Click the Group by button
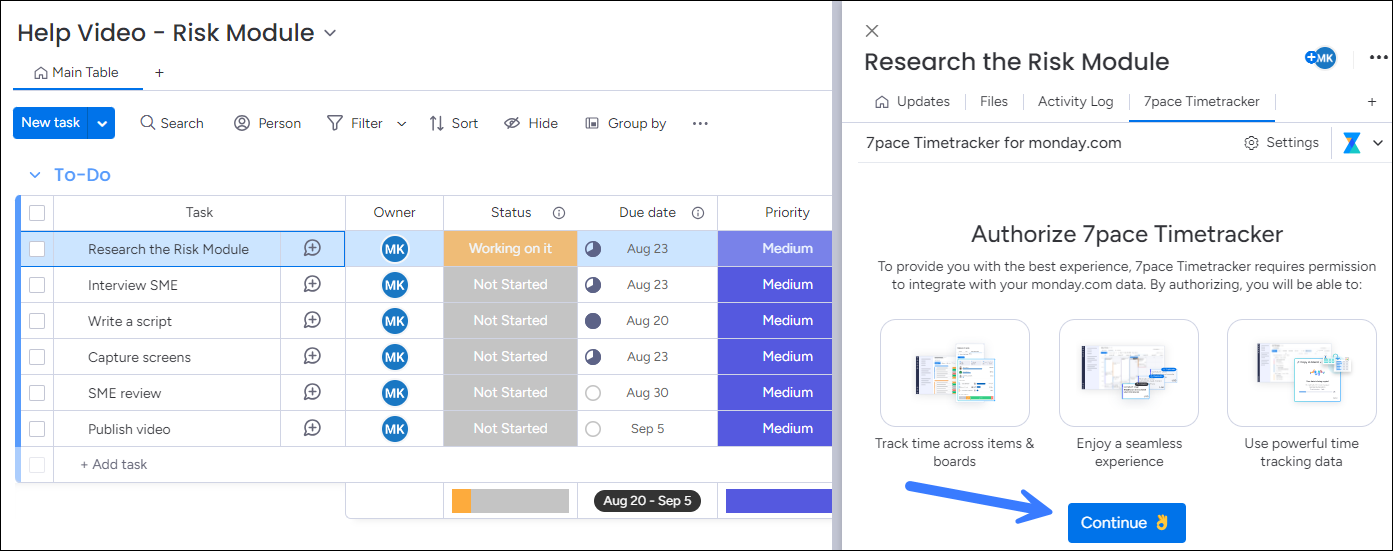Viewport: 1393px width, 551px height. 626,123
